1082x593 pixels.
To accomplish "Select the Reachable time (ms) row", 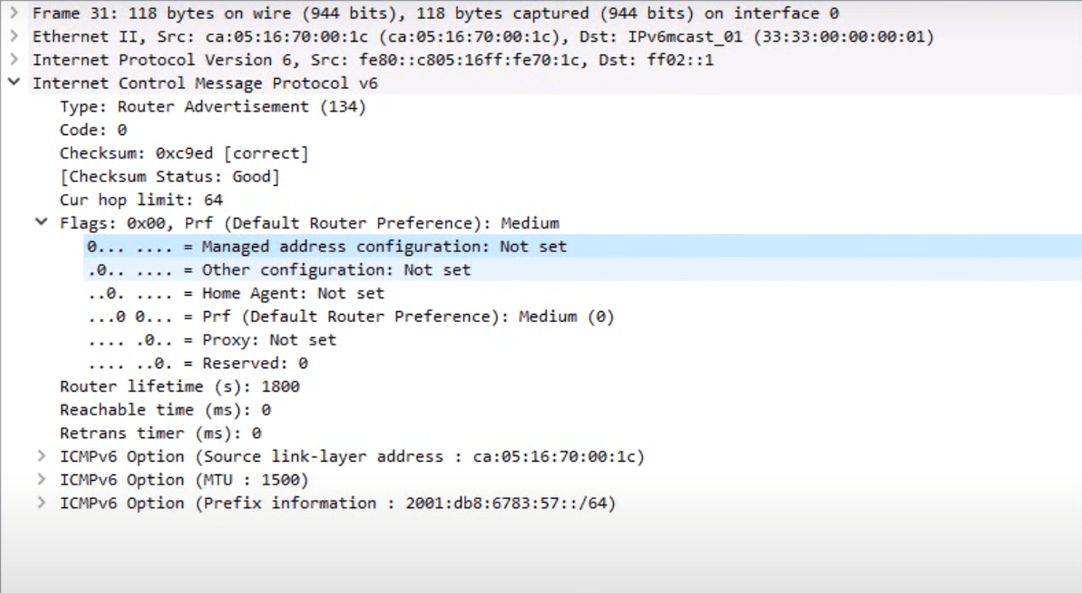I will [165, 410].
